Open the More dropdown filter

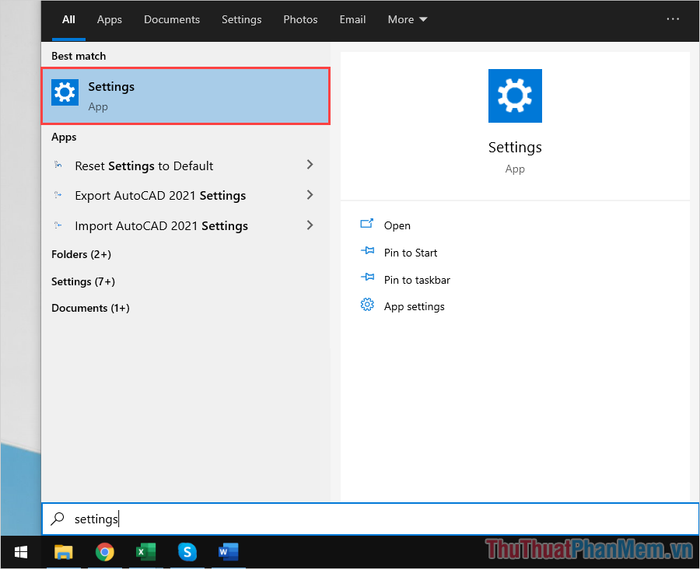(x=407, y=19)
